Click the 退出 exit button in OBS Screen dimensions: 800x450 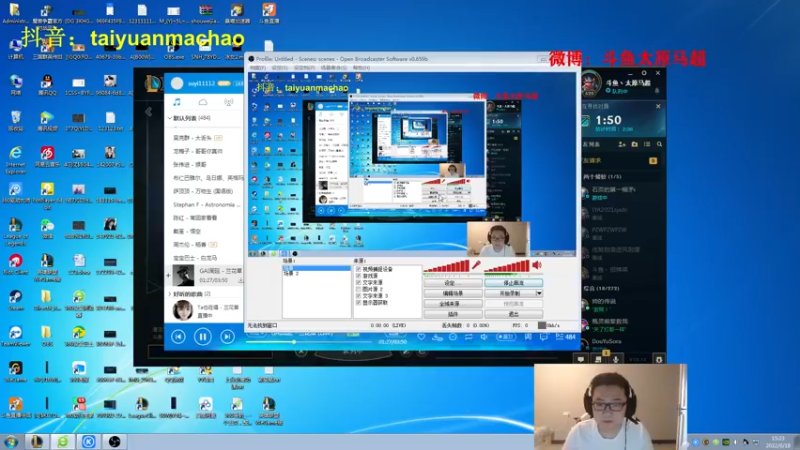pyautogui.click(x=513, y=314)
